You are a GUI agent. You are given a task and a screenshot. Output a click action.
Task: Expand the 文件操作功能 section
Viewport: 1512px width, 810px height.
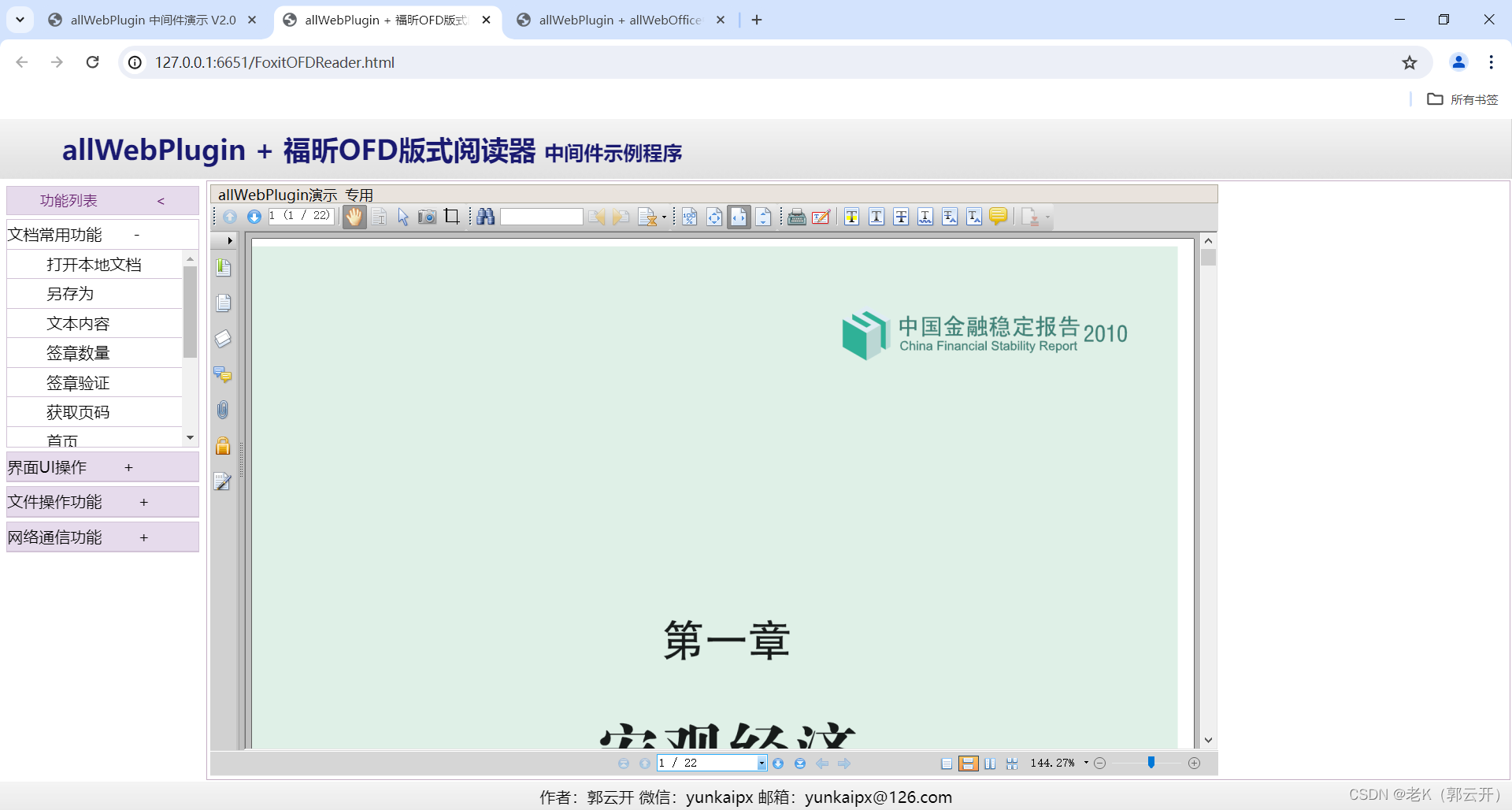click(102, 502)
